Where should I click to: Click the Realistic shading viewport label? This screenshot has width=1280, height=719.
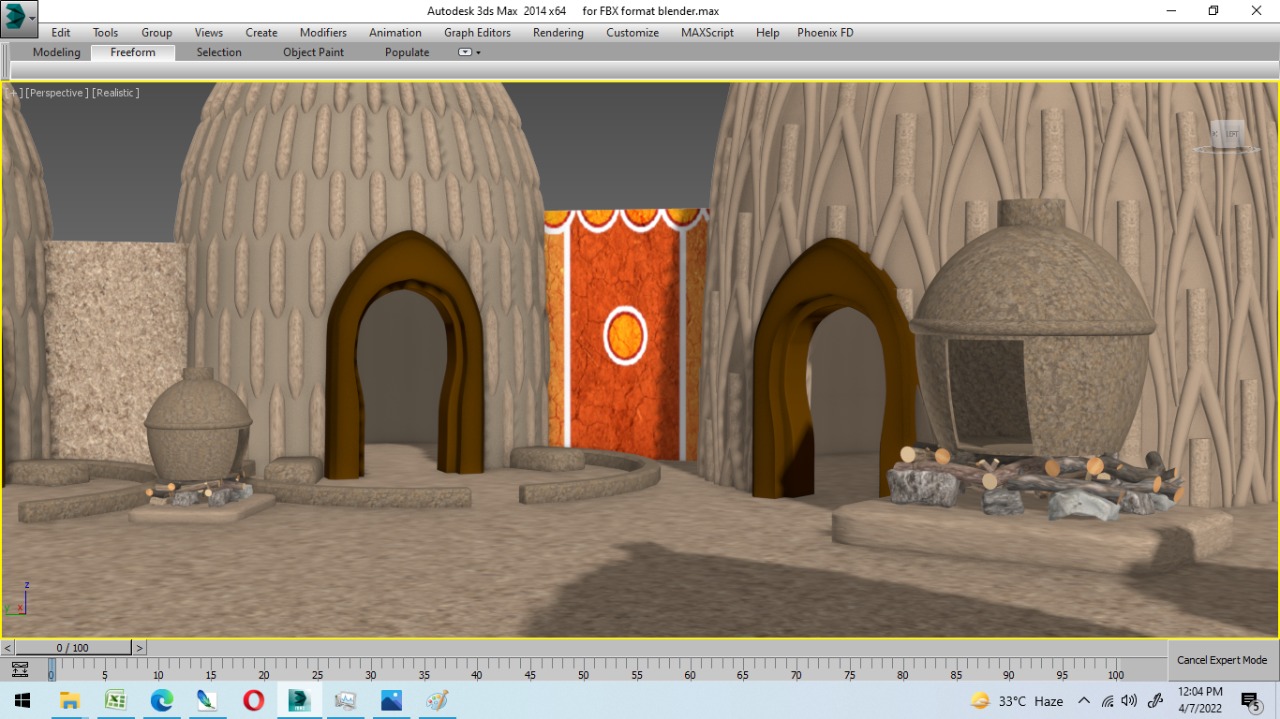coord(116,92)
